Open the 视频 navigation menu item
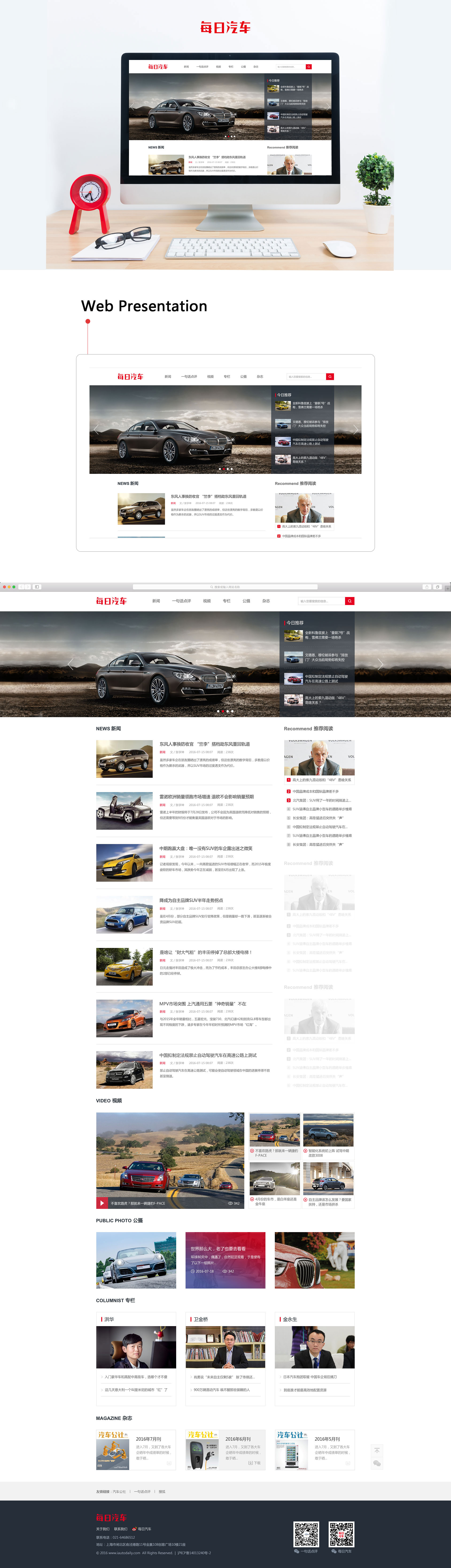Viewport: 451px width, 1568px height. 207,601
